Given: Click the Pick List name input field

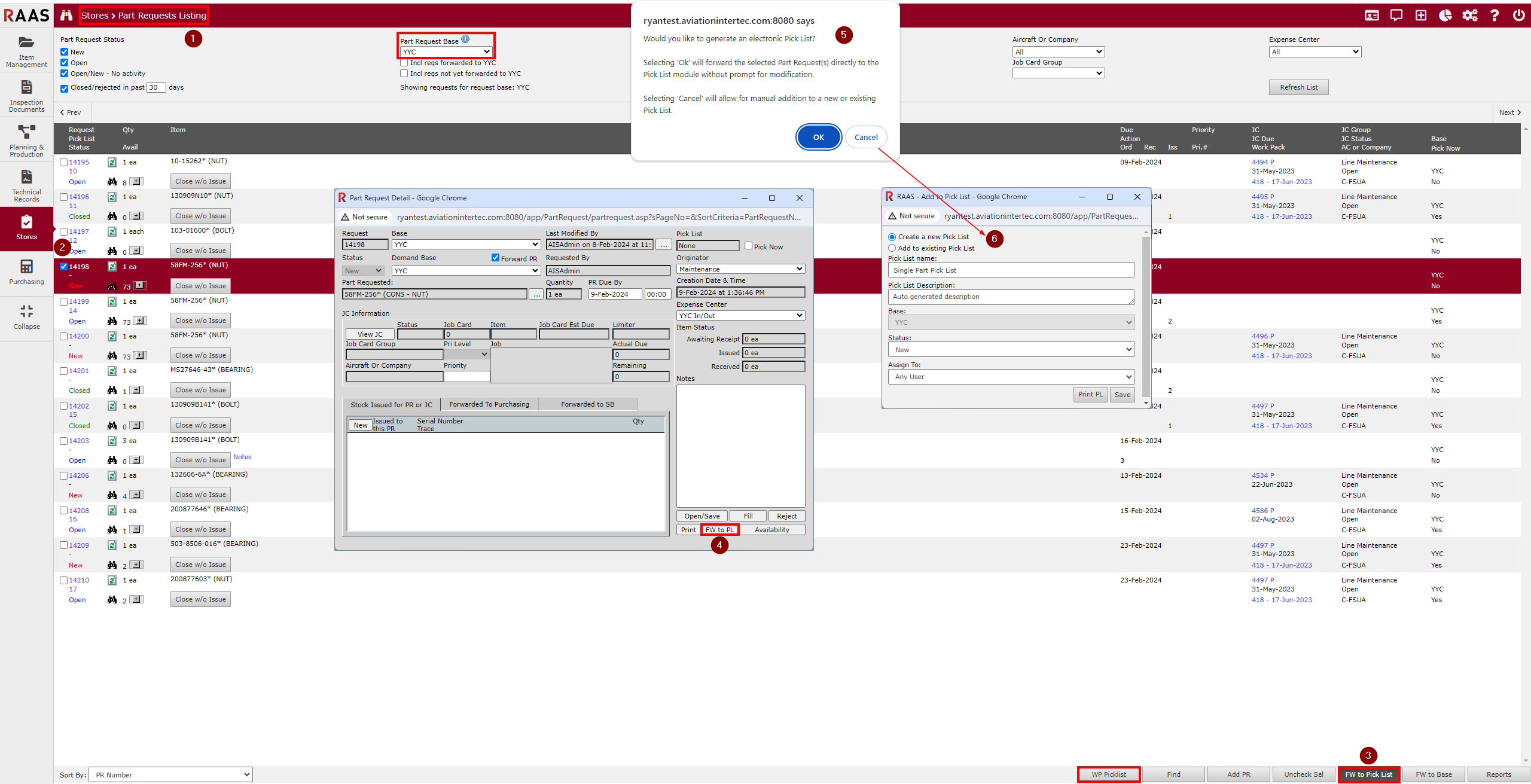Looking at the screenshot, I should (x=1011, y=270).
